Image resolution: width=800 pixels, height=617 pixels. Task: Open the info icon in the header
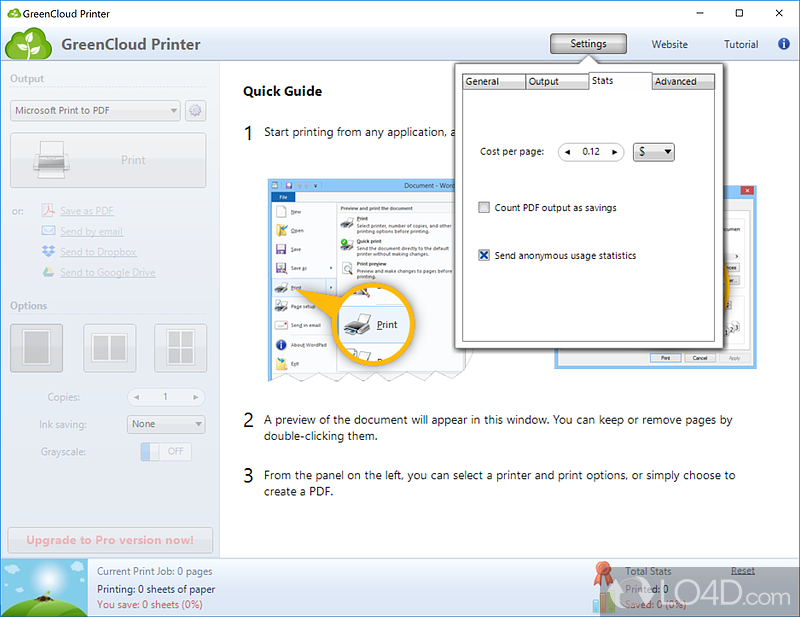tap(784, 44)
